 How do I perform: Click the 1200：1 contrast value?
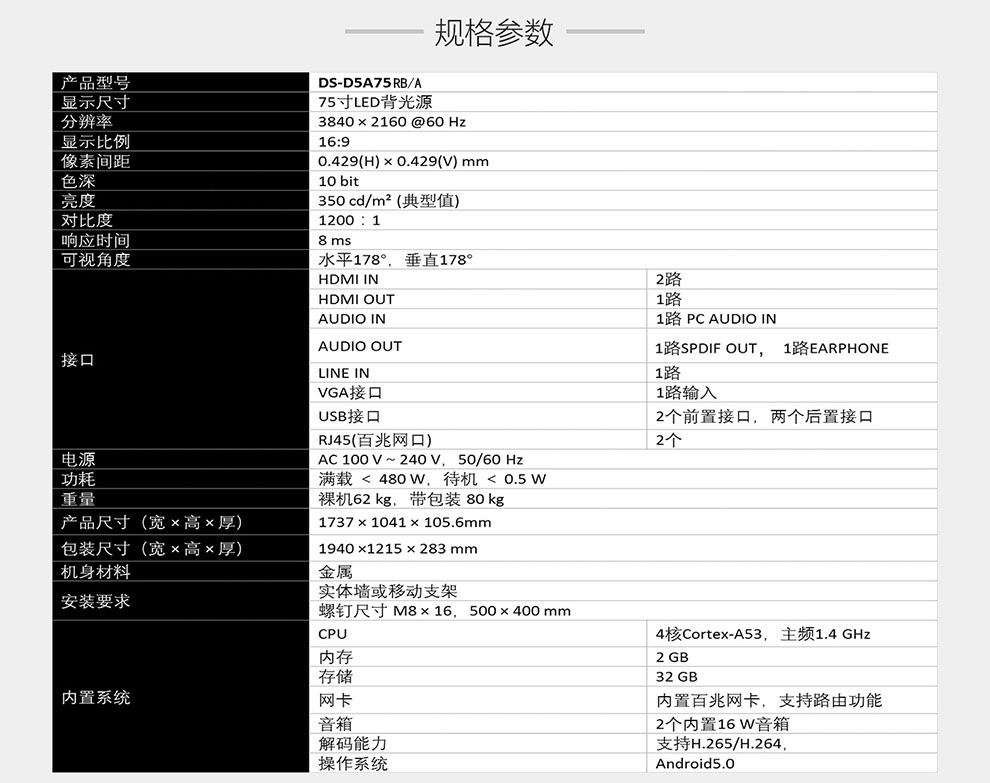point(349,220)
